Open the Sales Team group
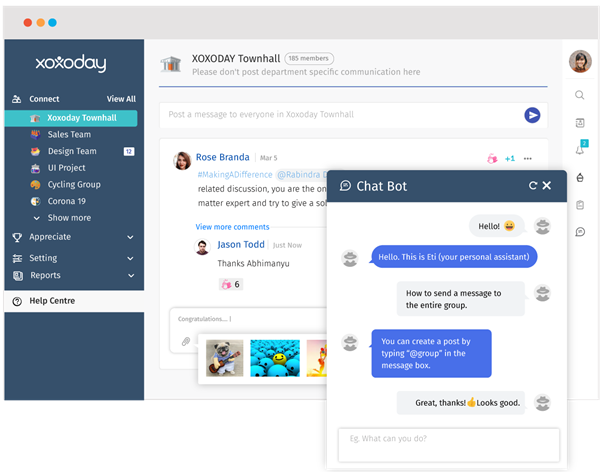Image resolution: width=602 pixels, height=472 pixels. click(x=69, y=134)
